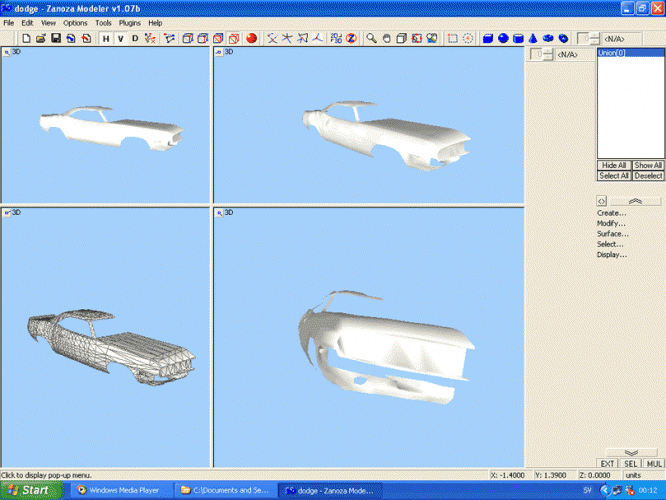Screen dimensions: 666x500
Task: Open the Windows Start menu
Action: tap(28, 490)
